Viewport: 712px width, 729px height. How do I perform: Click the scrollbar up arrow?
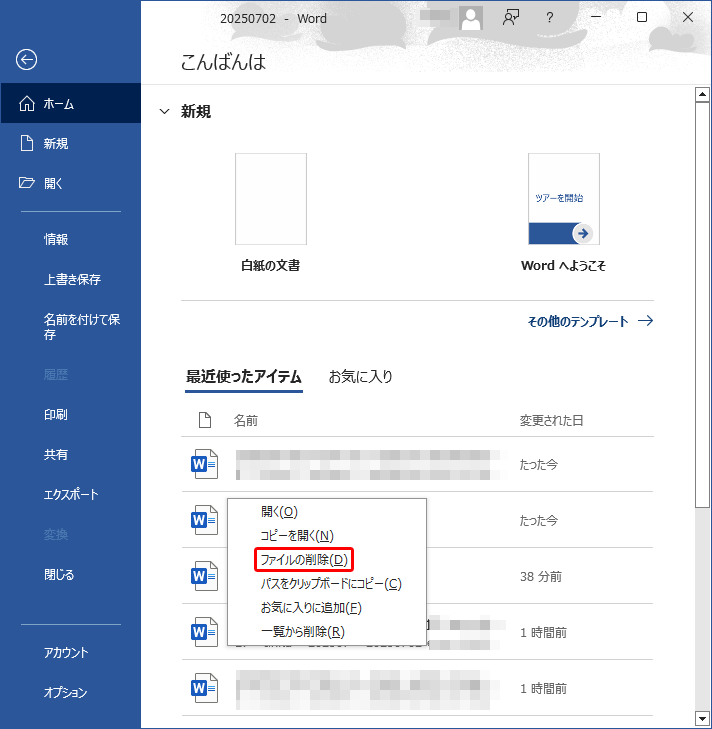(x=702, y=94)
